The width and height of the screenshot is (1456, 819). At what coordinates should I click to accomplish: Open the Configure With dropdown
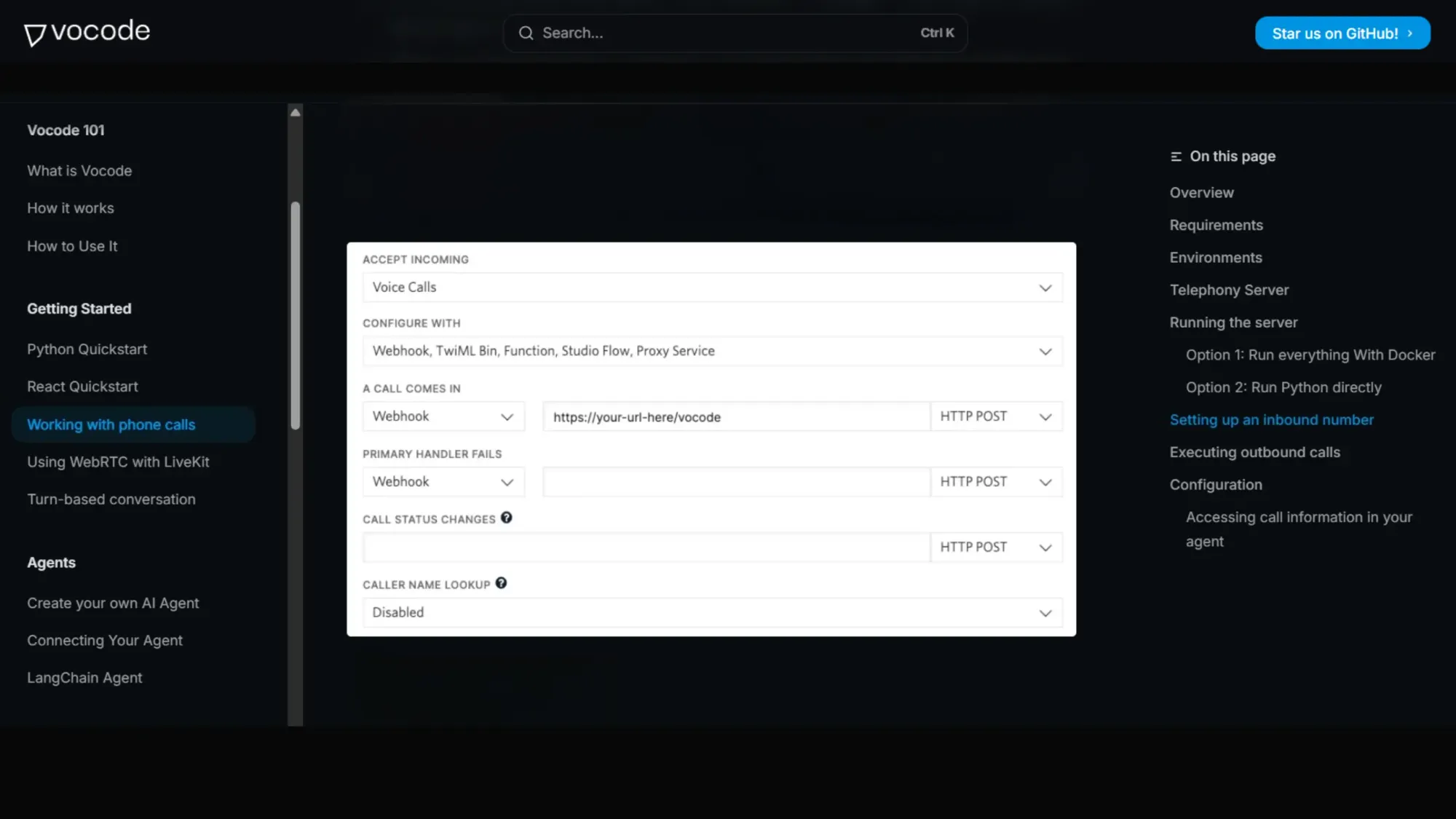(1045, 351)
